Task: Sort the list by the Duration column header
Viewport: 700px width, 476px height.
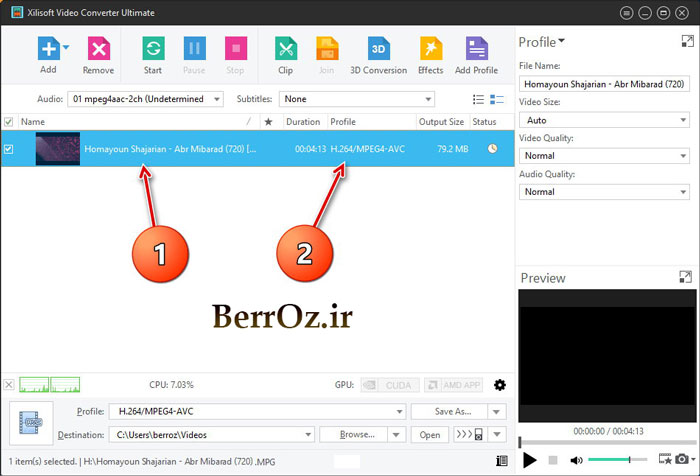Action: (x=303, y=121)
